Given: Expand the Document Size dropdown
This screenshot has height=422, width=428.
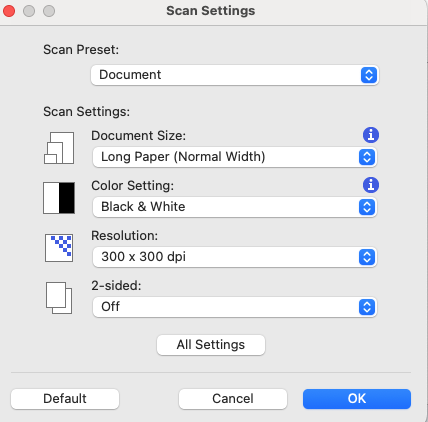Looking at the screenshot, I should [235, 157].
